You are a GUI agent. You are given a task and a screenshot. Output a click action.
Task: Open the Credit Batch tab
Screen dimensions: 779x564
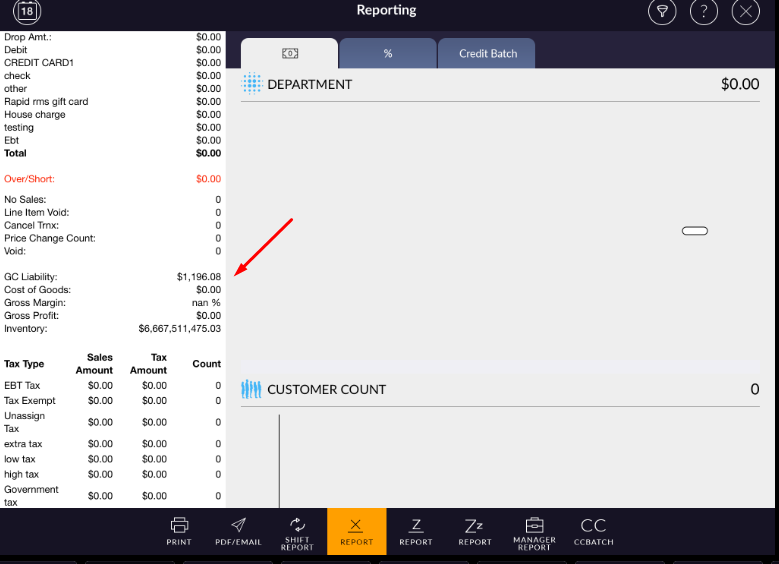(x=487, y=54)
